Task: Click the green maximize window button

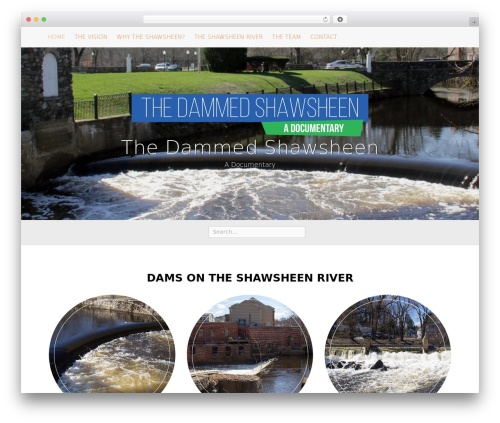Action: pos(44,20)
